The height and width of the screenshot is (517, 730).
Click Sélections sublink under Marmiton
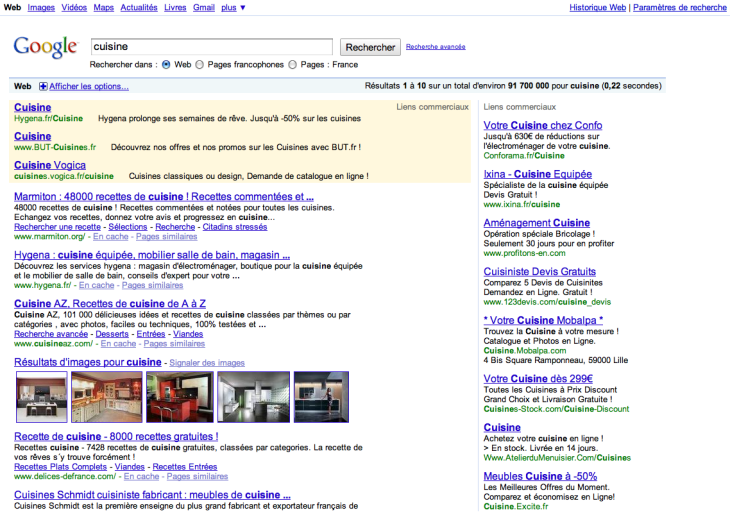tap(128, 227)
